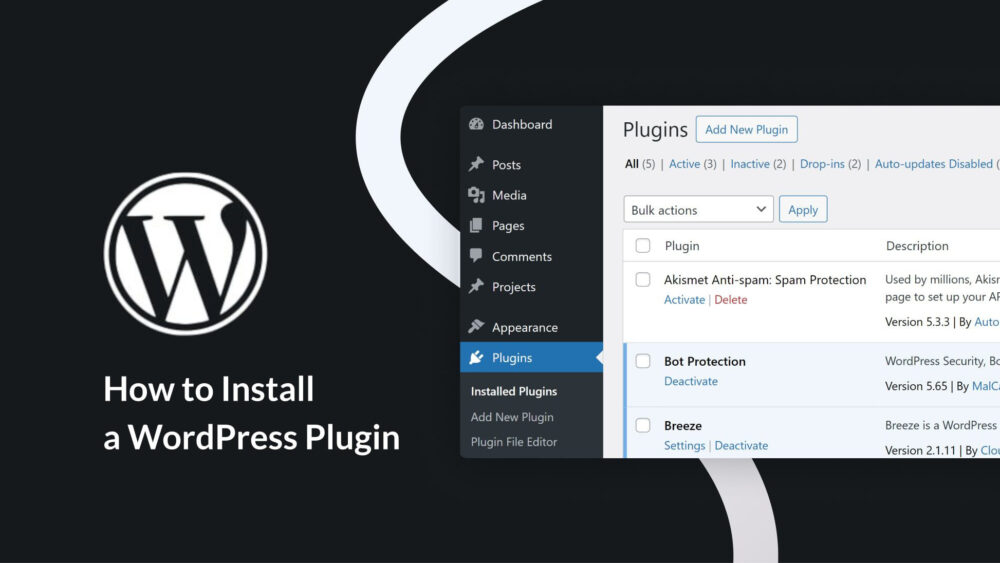This screenshot has width=1000, height=563.
Task: Deactivate the Breeze plugin
Action: coord(741,446)
